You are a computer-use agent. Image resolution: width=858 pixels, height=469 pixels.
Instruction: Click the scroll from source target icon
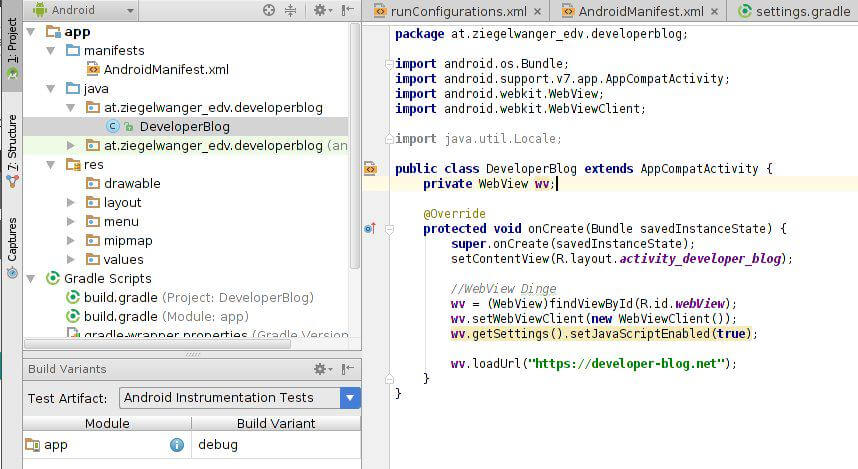click(x=269, y=10)
